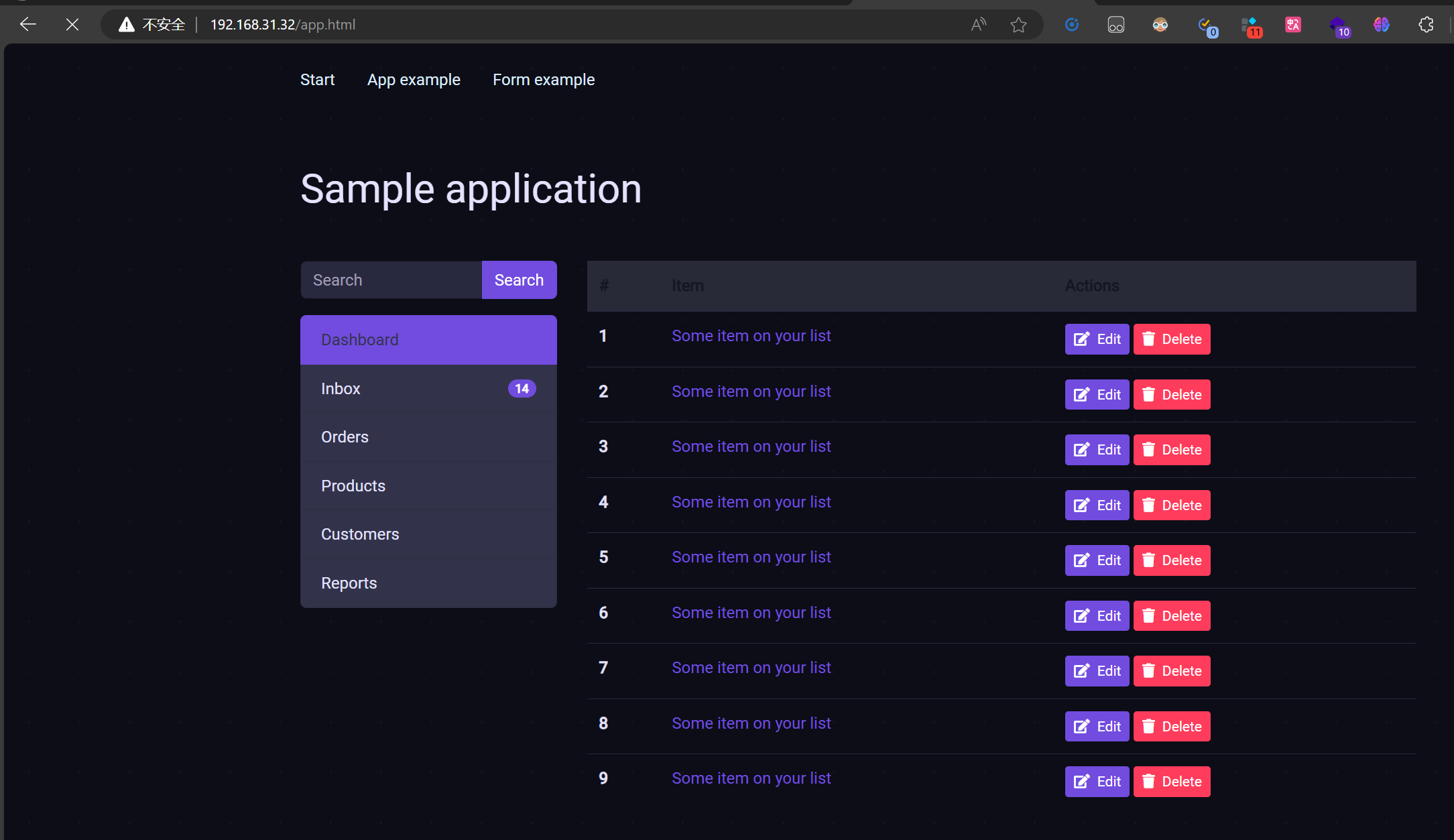Open the purple extension with badge 10

(x=1339, y=26)
